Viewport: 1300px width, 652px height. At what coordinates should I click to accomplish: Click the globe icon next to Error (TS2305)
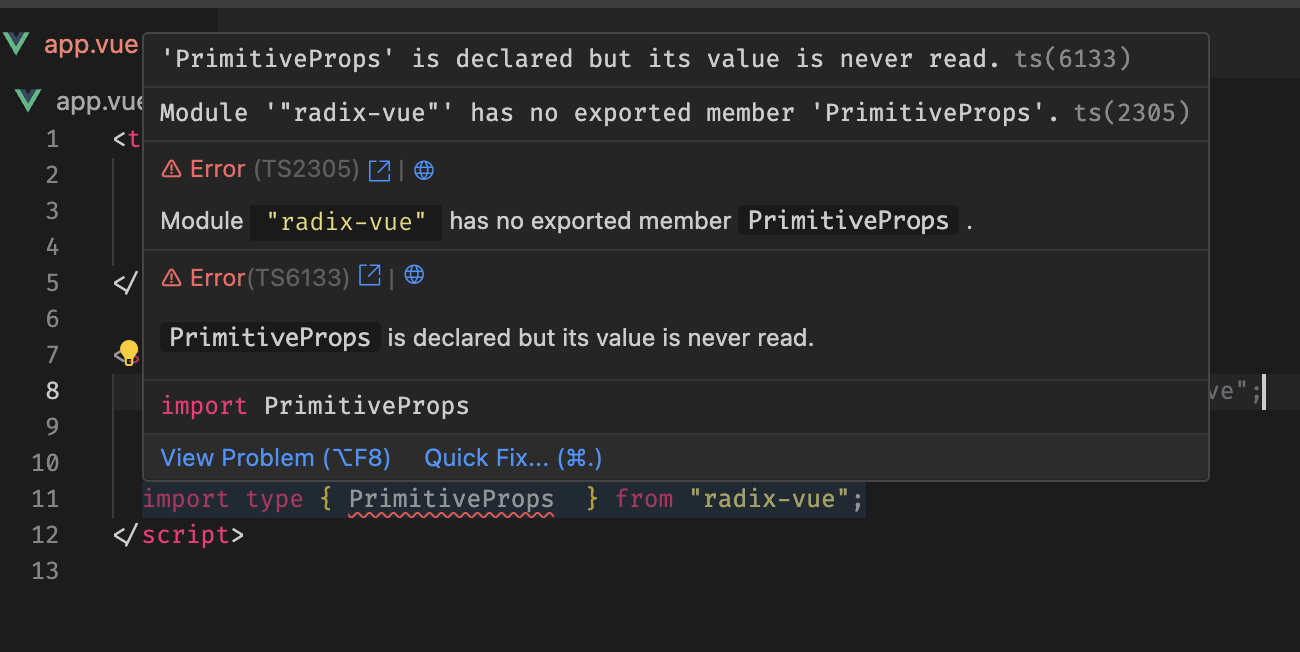point(423,169)
